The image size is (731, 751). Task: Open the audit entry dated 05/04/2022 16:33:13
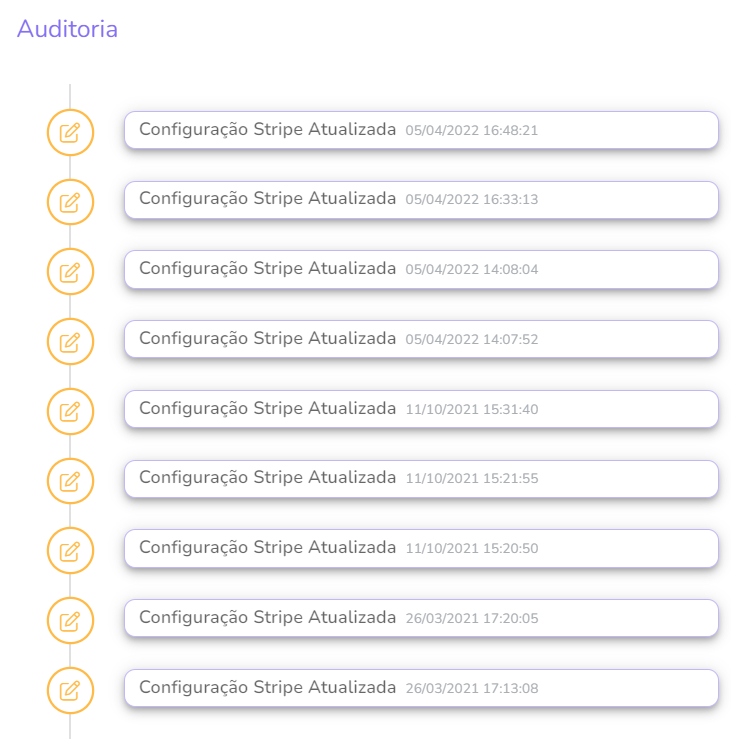click(421, 200)
